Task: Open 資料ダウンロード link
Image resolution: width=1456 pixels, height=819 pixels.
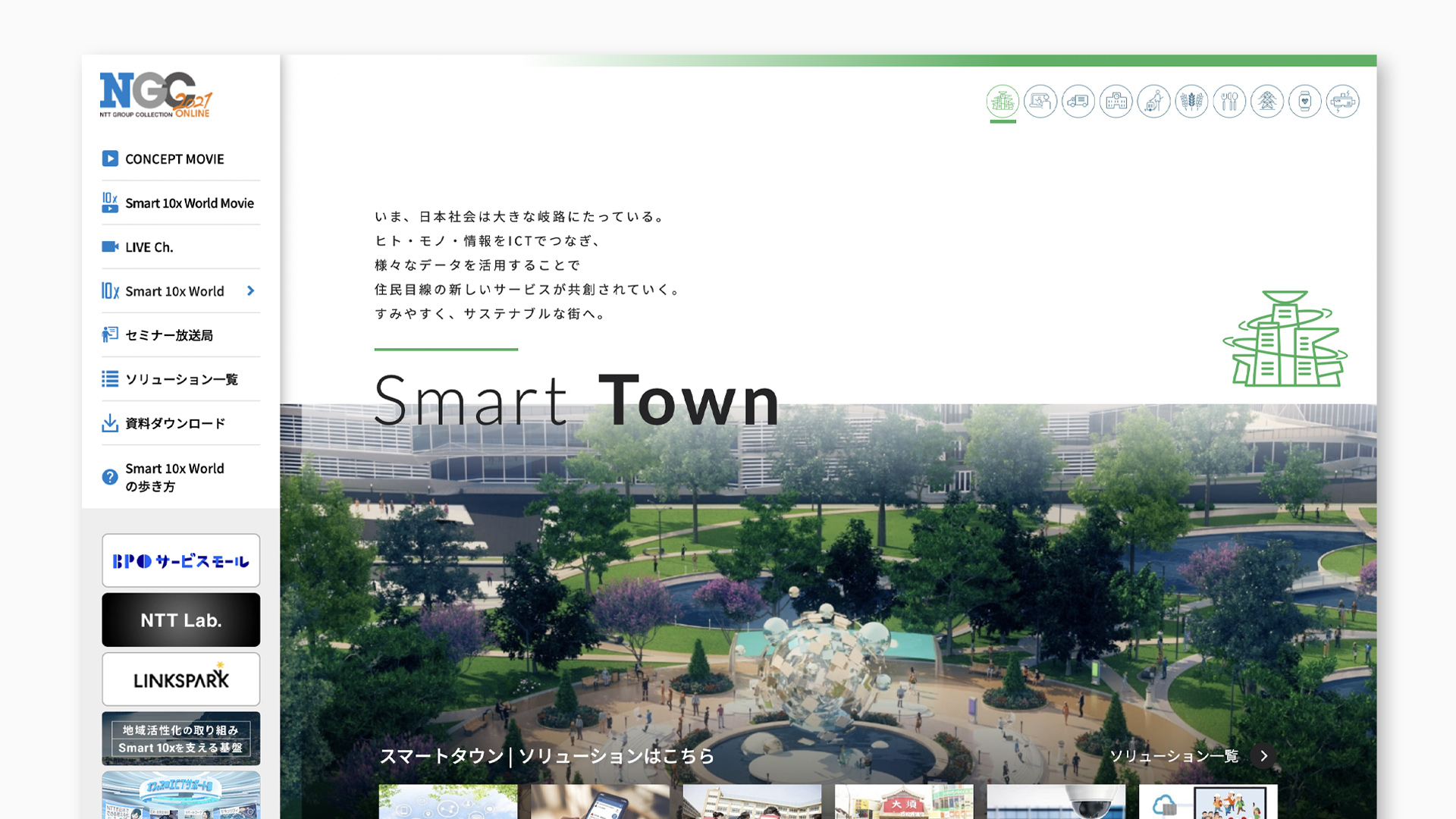Action: pos(174,423)
